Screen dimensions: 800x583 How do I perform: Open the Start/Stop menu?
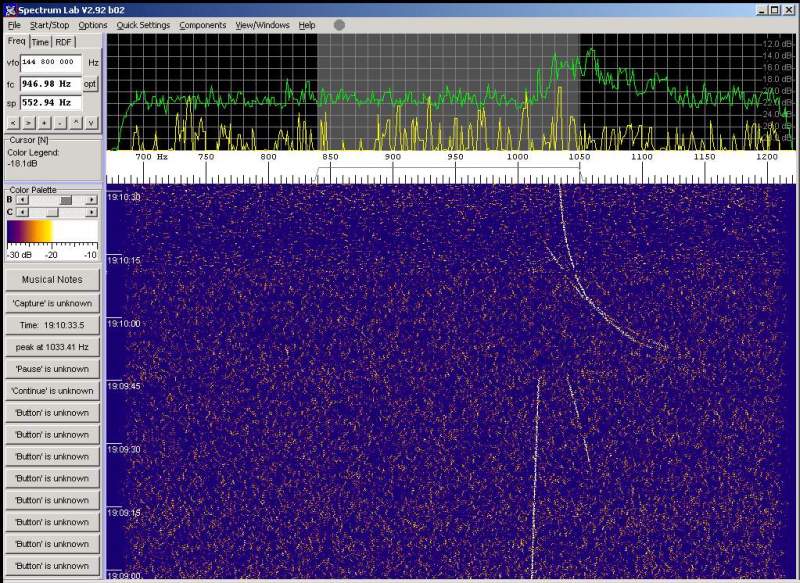[x=51, y=25]
